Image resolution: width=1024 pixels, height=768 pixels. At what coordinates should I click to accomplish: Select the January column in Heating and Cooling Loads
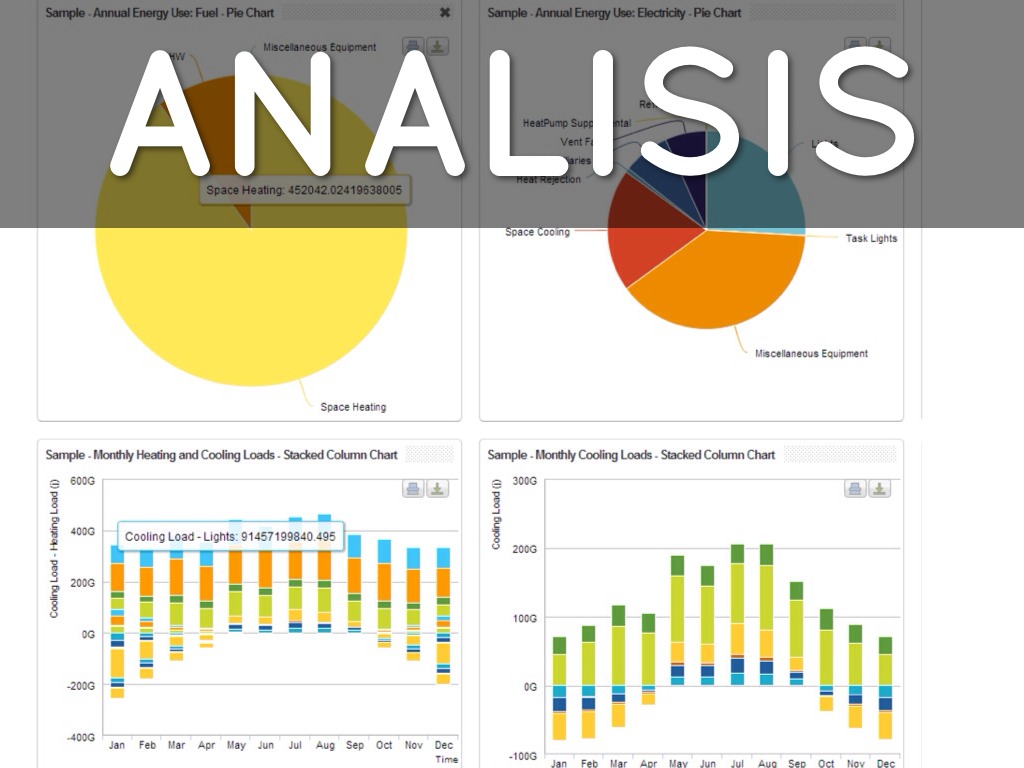[x=117, y=620]
